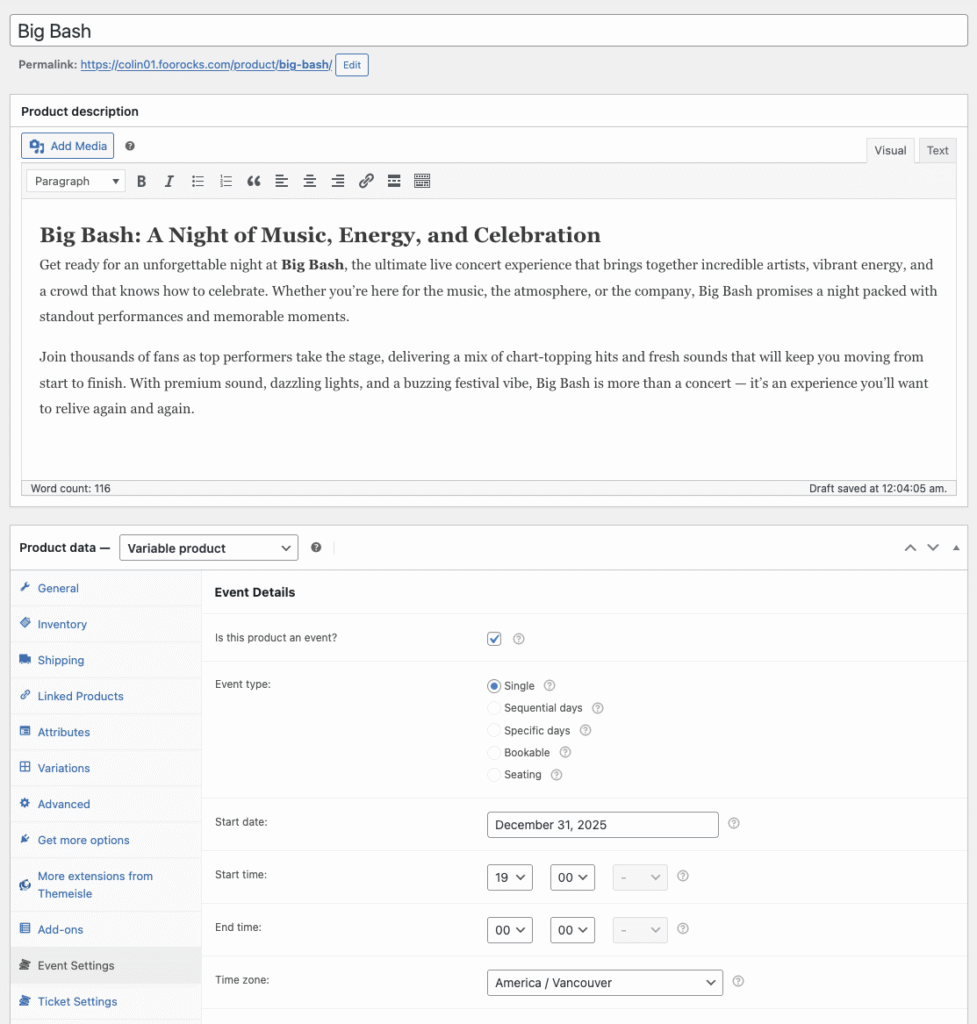977x1024 pixels.
Task: Open the Add Media dialog
Action: click(x=67, y=145)
